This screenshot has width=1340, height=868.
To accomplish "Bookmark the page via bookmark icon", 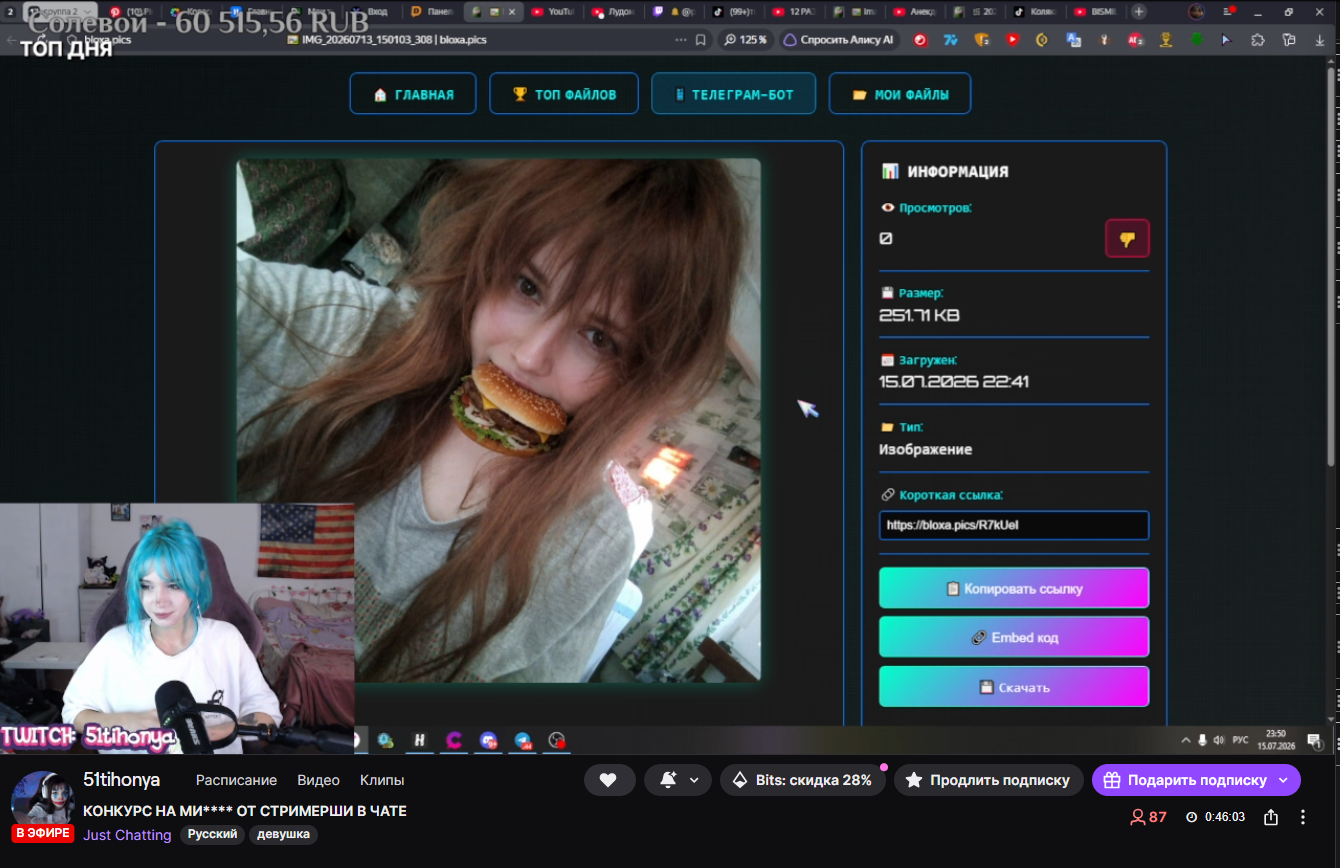I will click(x=701, y=40).
